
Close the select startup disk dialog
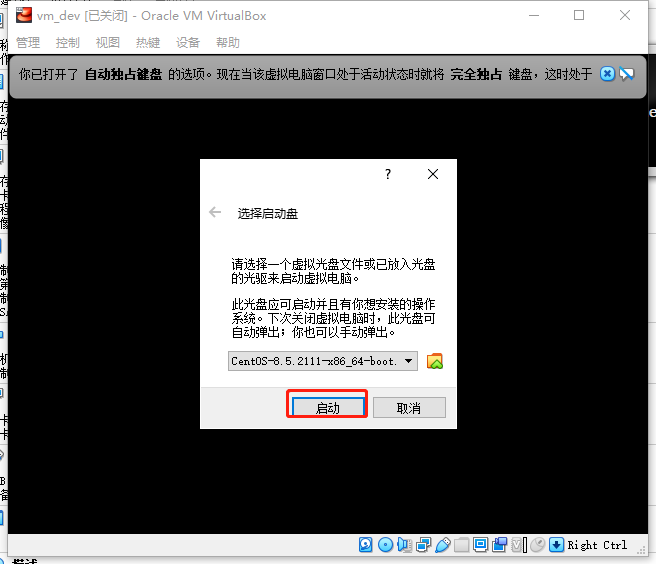pyautogui.click(x=433, y=174)
